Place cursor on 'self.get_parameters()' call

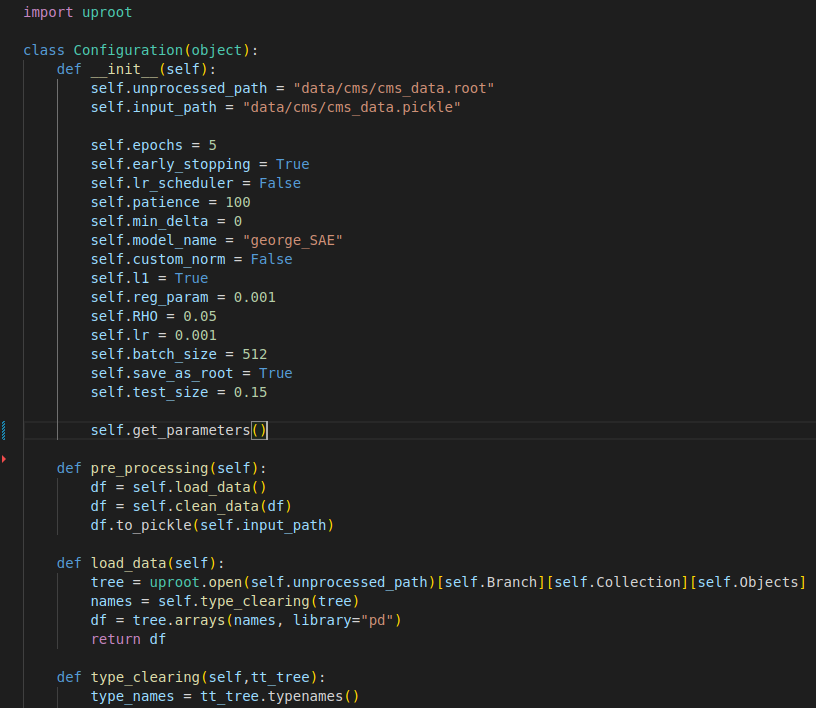coord(178,430)
